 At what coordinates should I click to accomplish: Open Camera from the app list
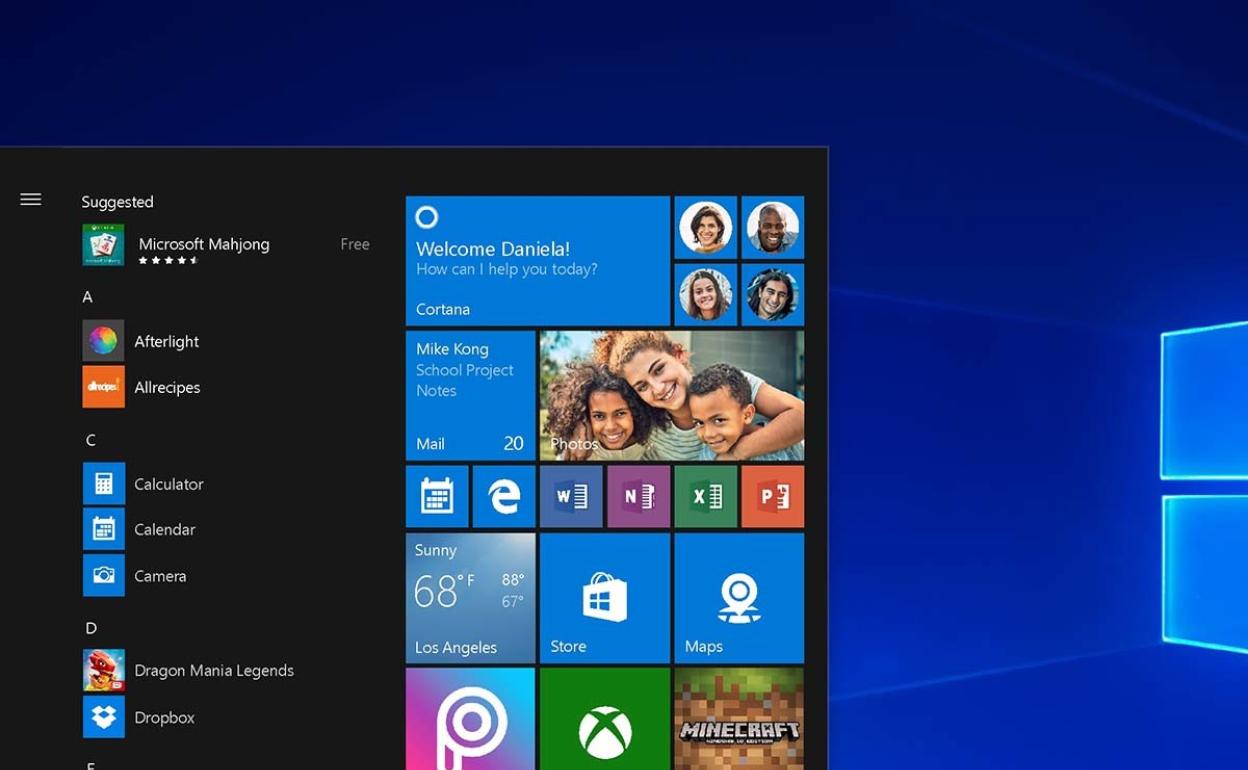[160, 576]
